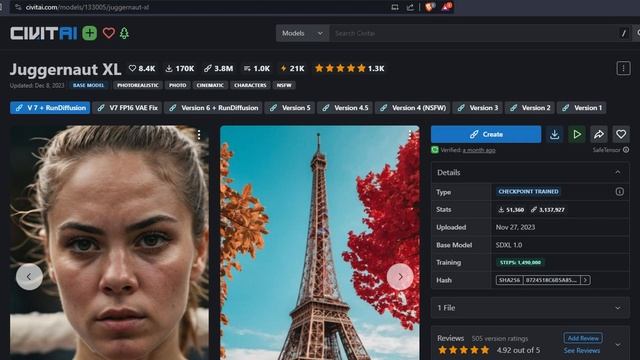Click the 8.4K likes heart stat

point(142,69)
